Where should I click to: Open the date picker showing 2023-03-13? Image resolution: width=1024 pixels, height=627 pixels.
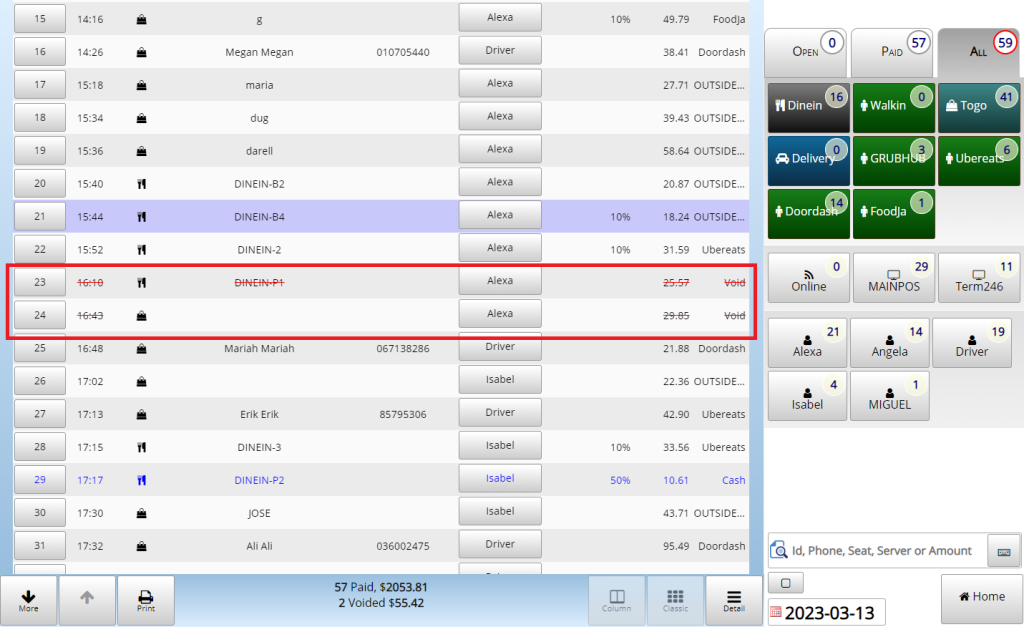coord(827,612)
